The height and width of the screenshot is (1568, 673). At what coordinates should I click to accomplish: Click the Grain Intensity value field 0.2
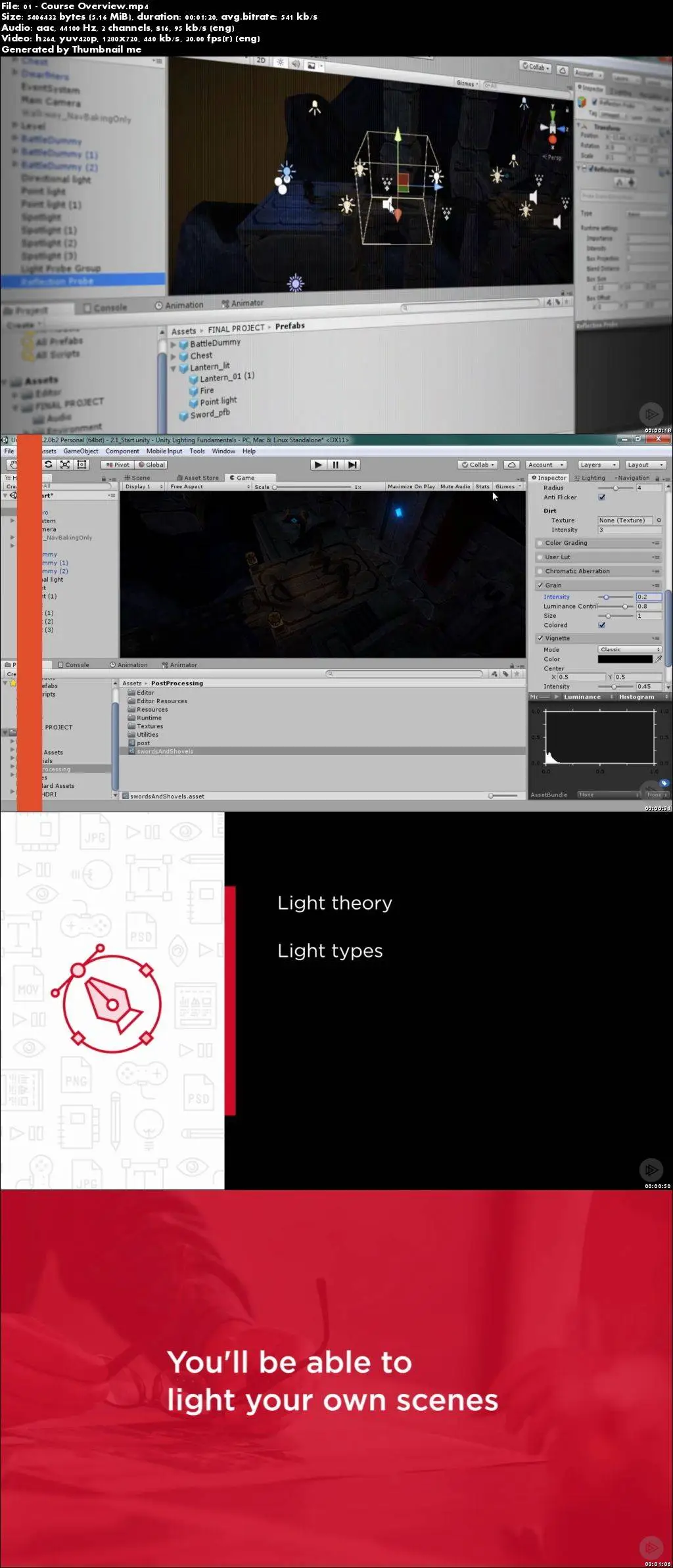(x=649, y=597)
